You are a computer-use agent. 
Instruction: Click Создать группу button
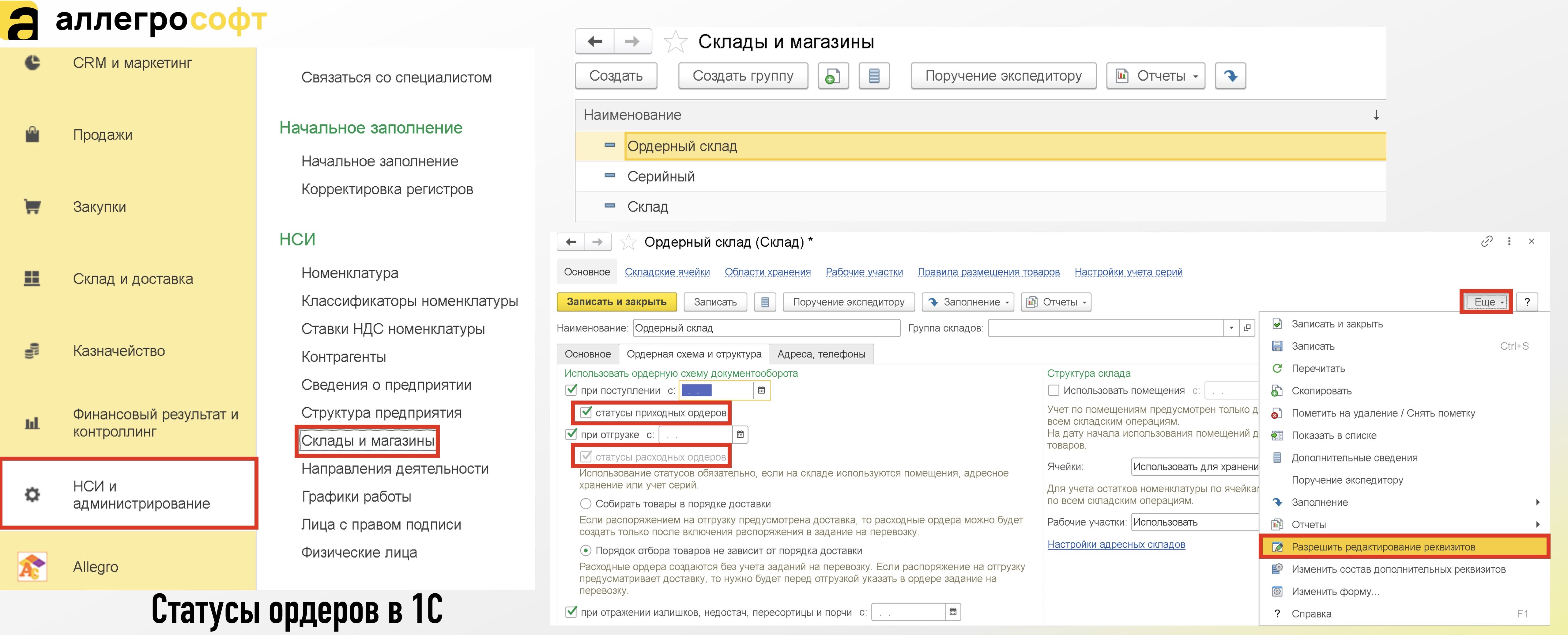pos(743,76)
